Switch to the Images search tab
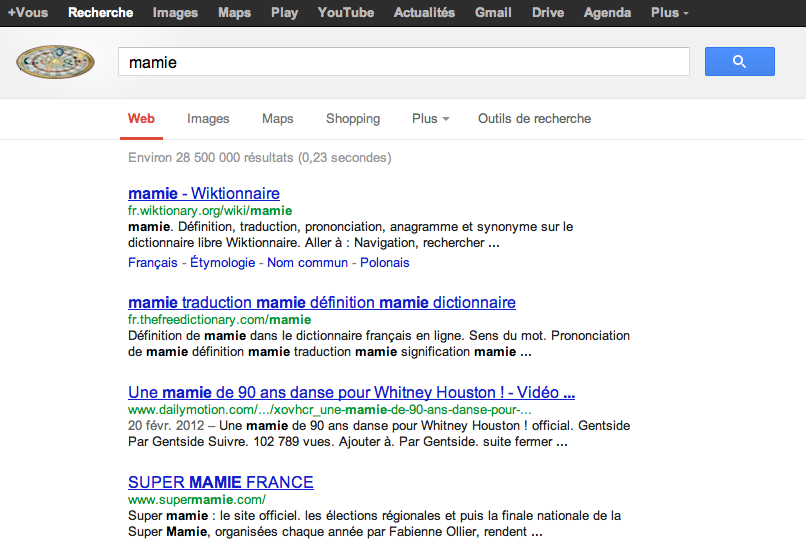The width and height of the screenshot is (806, 556). click(x=208, y=119)
